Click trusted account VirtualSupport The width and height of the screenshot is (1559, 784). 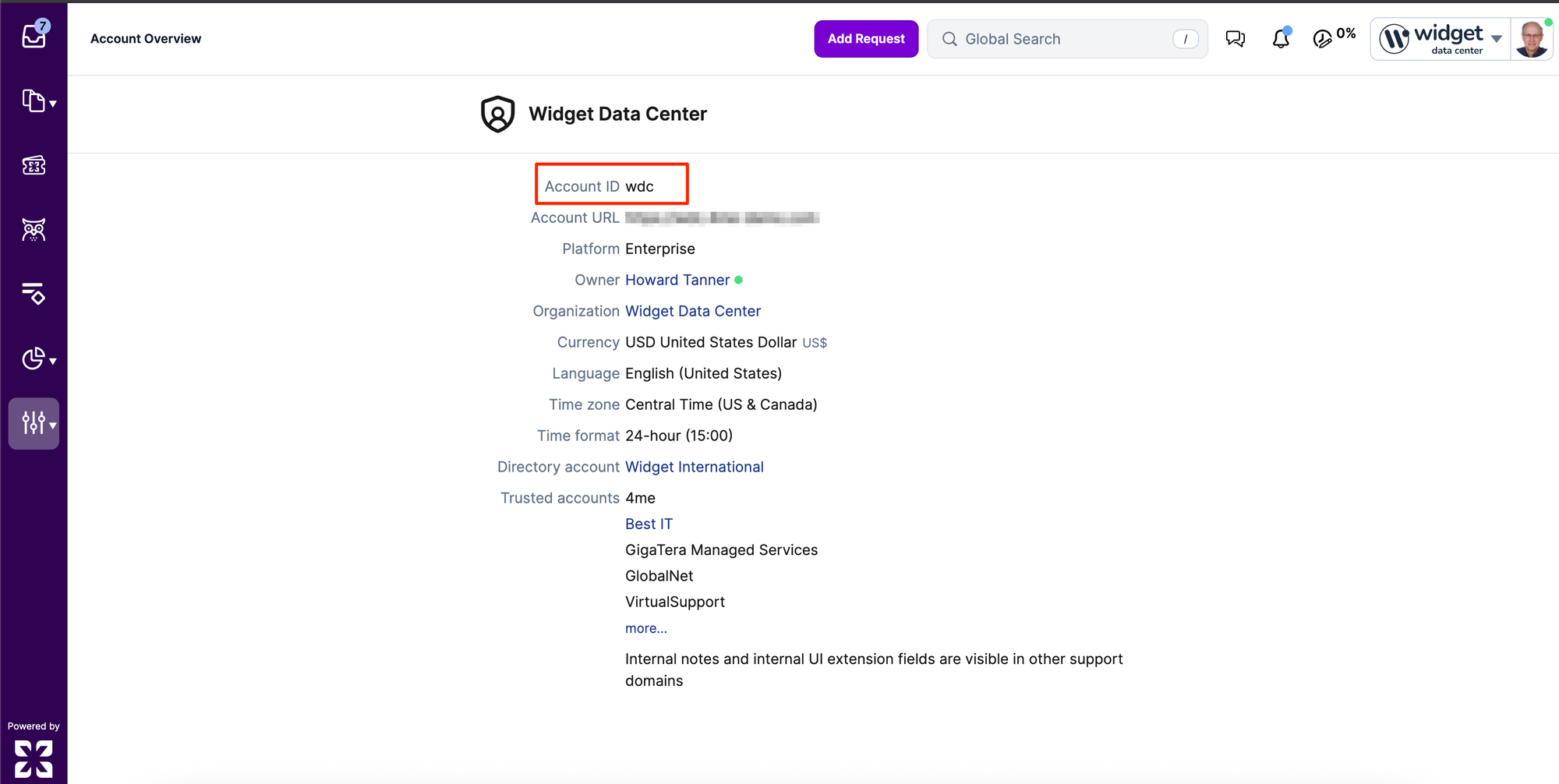tap(675, 602)
